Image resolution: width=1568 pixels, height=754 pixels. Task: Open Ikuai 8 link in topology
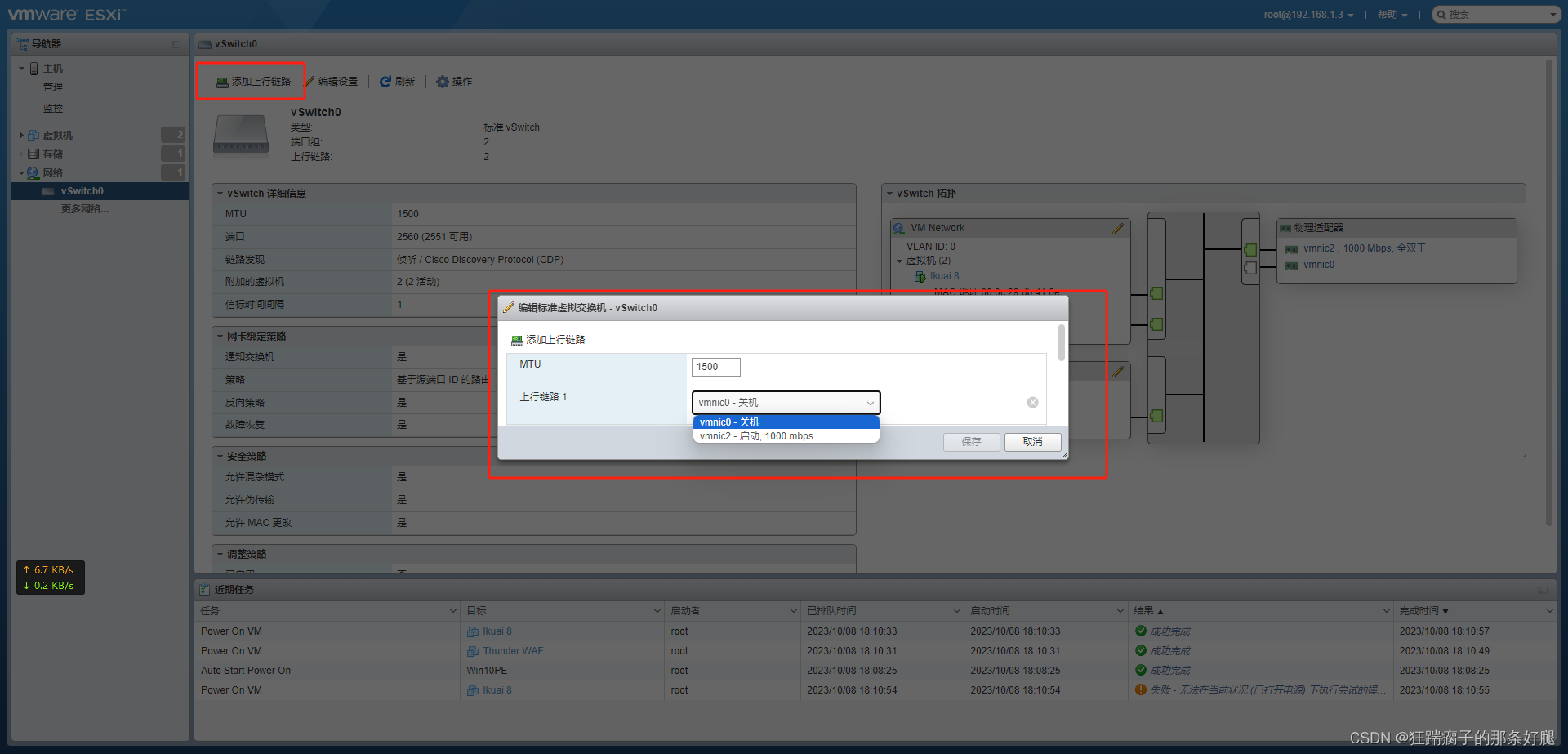tap(945, 276)
